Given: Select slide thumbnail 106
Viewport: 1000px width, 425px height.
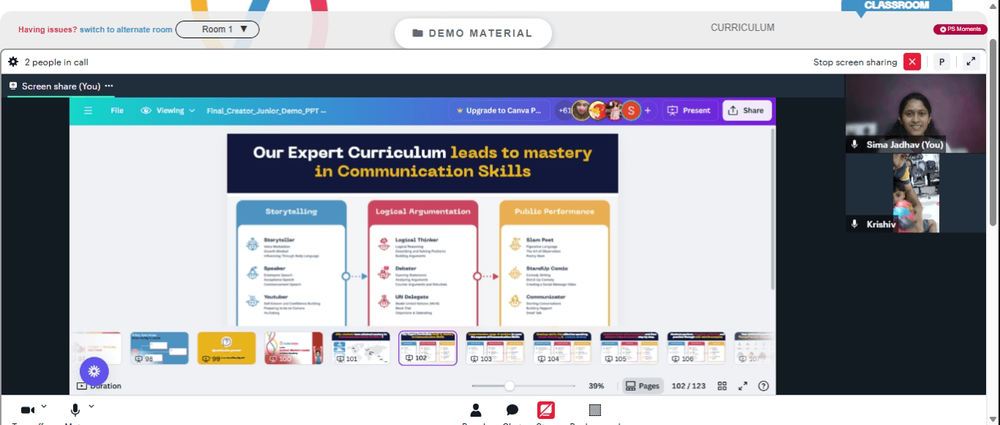Looking at the screenshot, I should pos(696,348).
